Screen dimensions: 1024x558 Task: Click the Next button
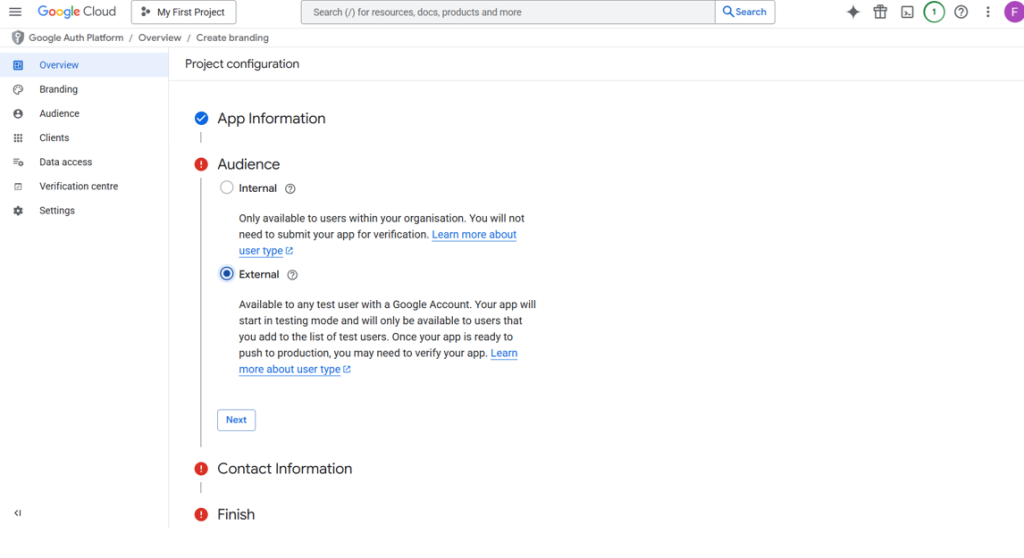236,420
